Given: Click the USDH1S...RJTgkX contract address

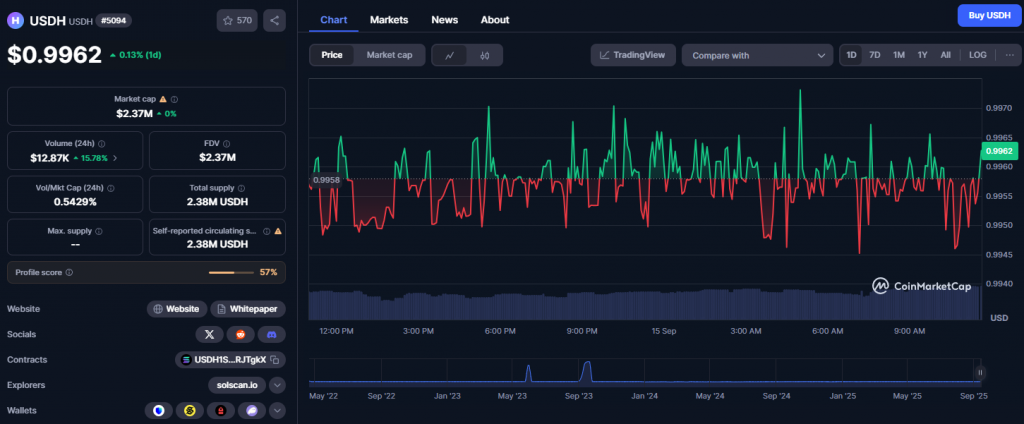Looking at the screenshot, I should tap(231, 359).
